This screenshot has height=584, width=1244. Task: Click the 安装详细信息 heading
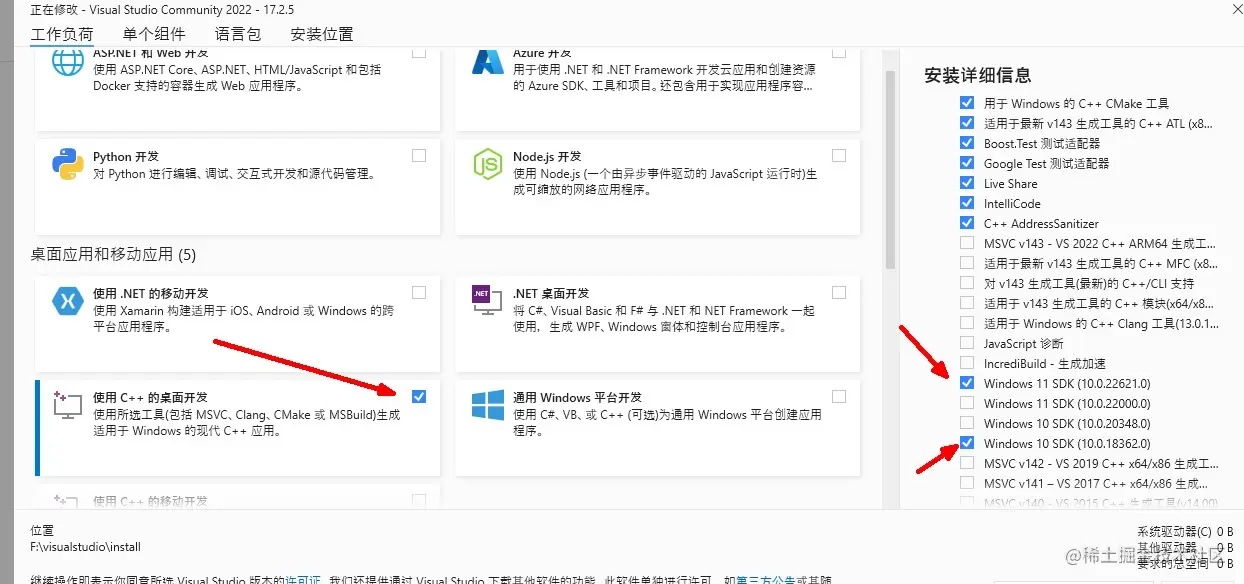(x=978, y=75)
